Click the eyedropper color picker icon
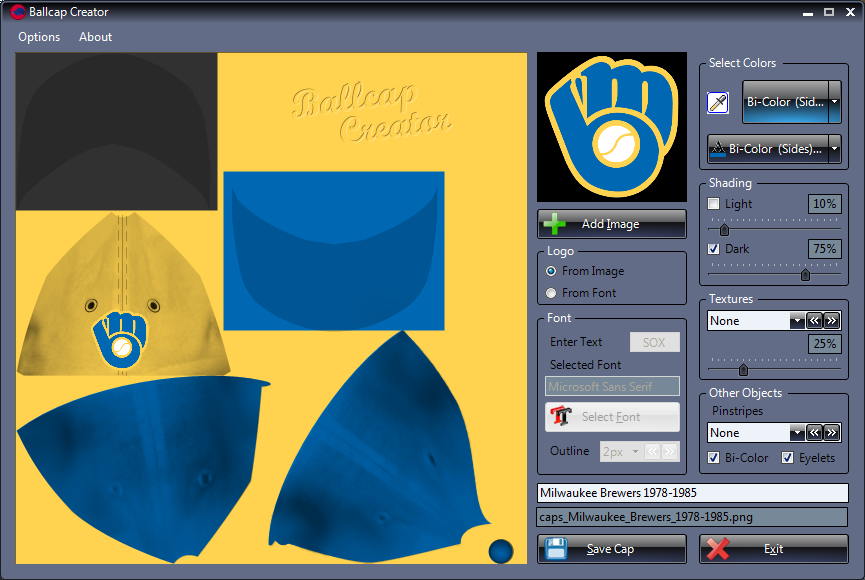Viewport: 865px width, 580px height. coord(718,102)
